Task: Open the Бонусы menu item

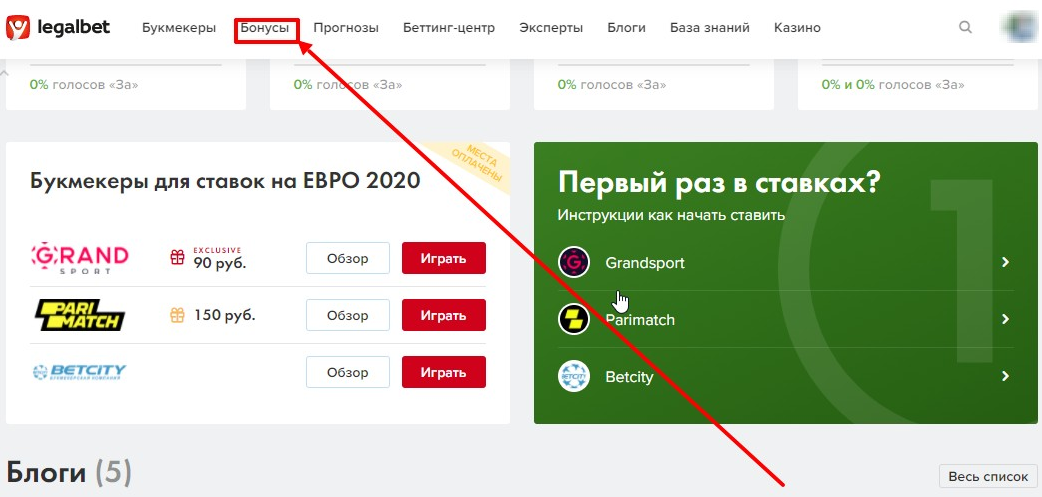Action: tap(265, 28)
